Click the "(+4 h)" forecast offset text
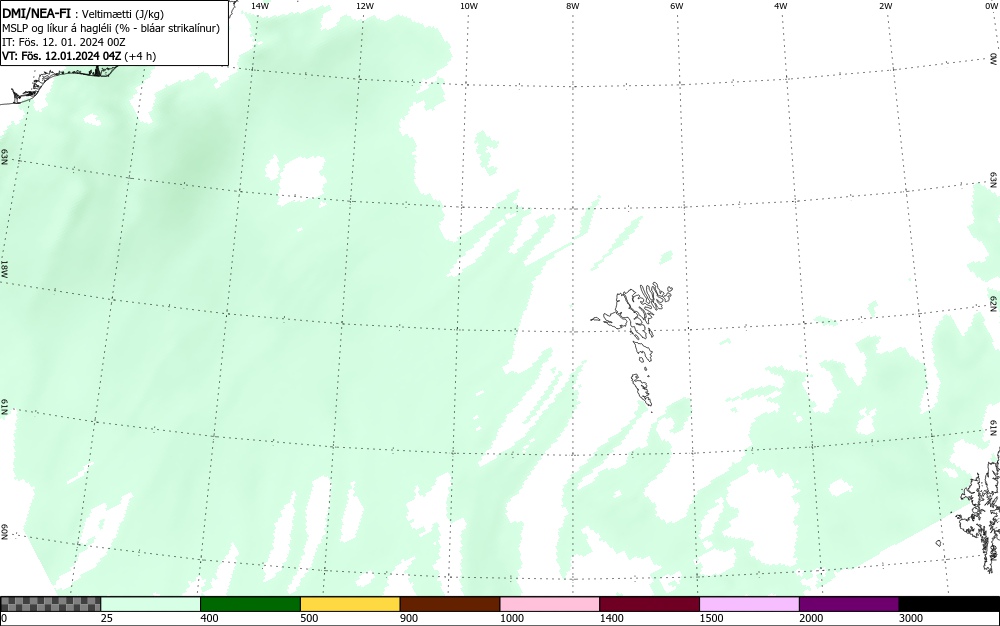Viewport: 1000px width, 626px height. (x=140, y=56)
